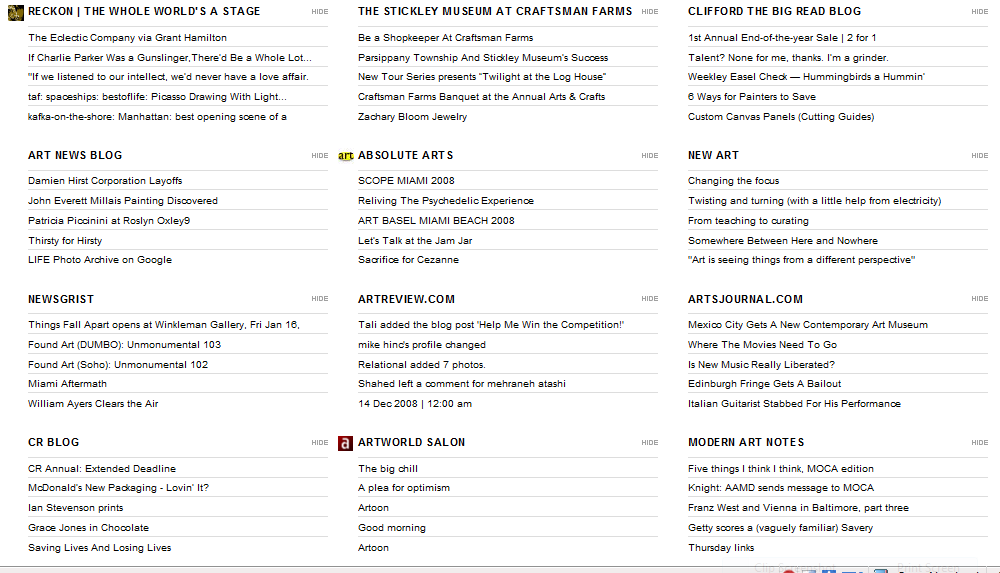Open 'If Charlie Parker Was a Gunslinger' post

click(x=170, y=57)
